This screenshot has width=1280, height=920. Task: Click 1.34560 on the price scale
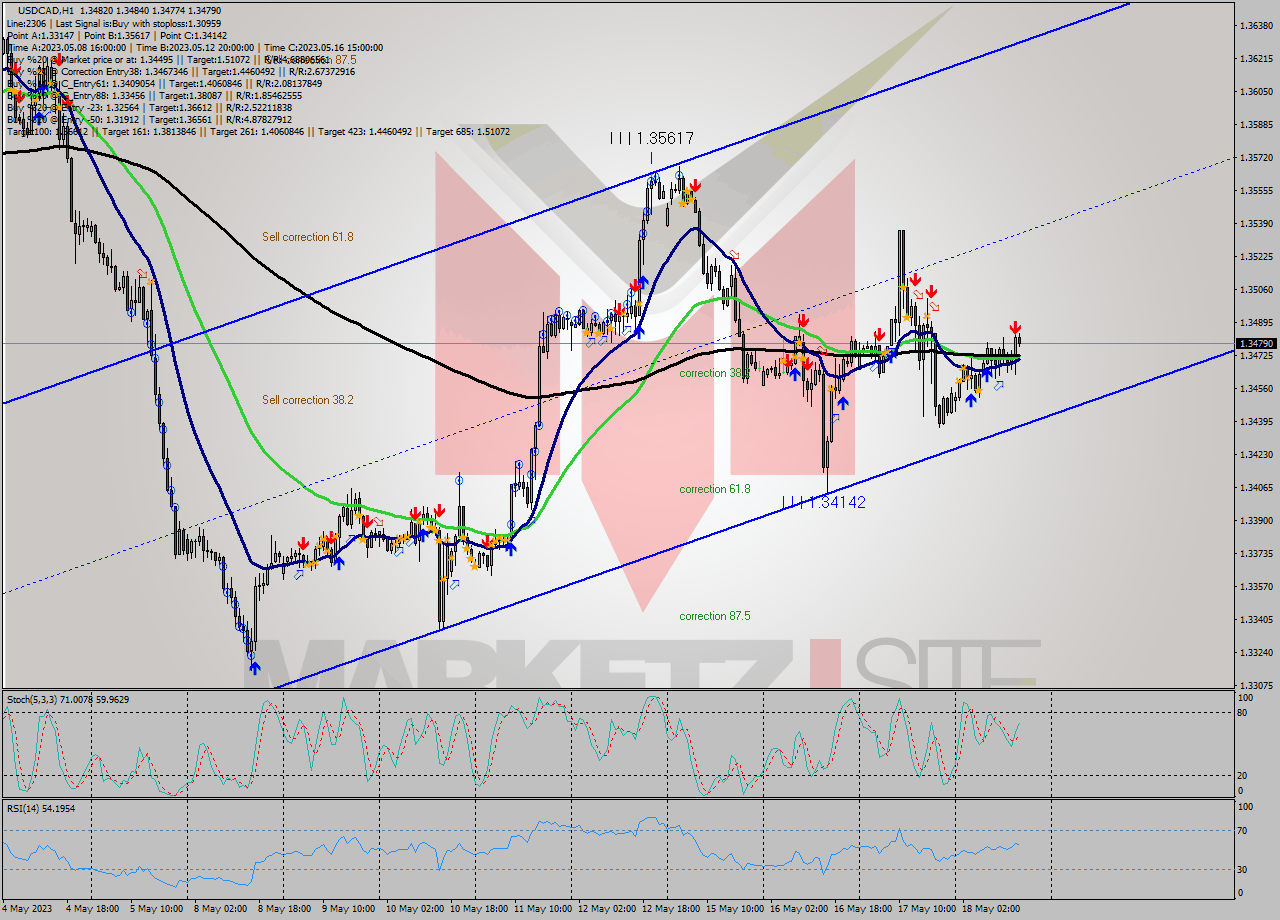(1256, 388)
